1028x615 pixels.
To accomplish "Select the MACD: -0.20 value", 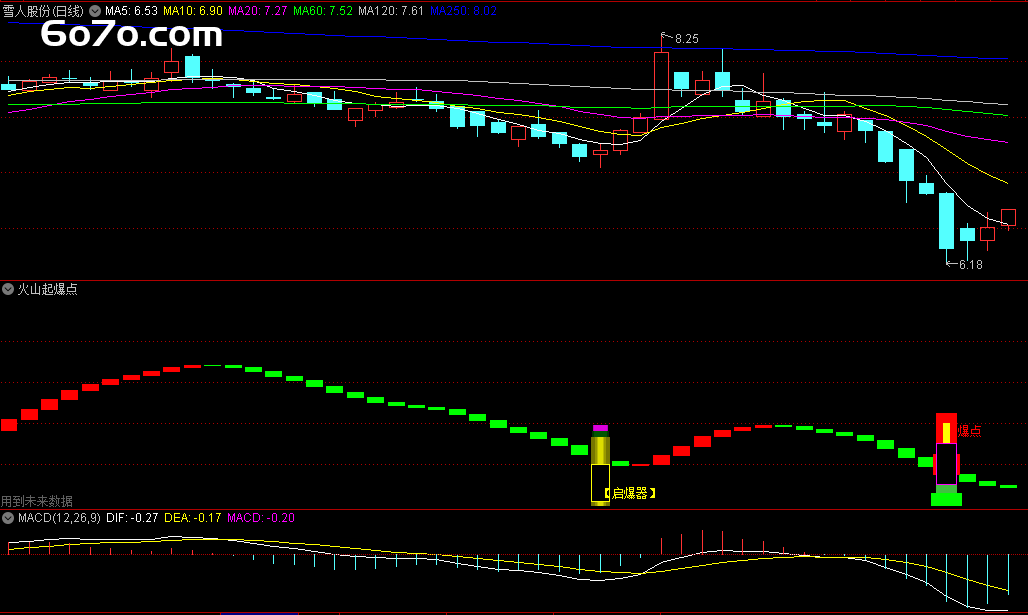I will click(261, 518).
